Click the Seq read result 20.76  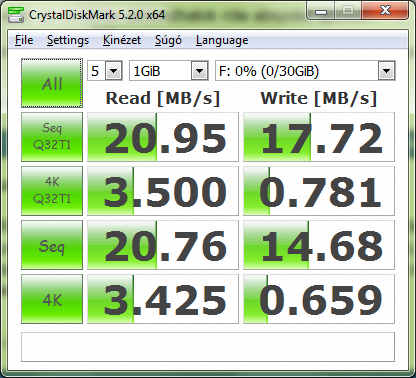(x=163, y=245)
